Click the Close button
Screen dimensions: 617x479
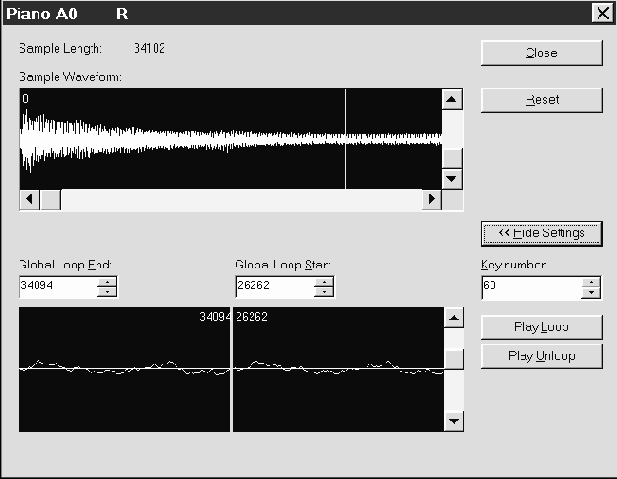pyautogui.click(x=541, y=53)
